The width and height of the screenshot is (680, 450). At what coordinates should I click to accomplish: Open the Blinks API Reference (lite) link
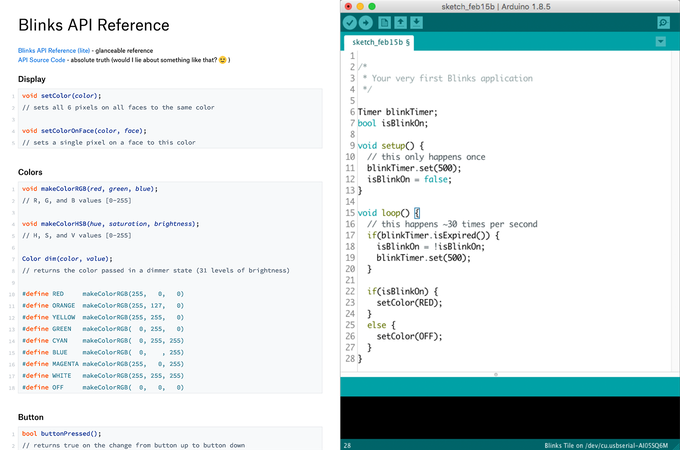tap(54, 50)
